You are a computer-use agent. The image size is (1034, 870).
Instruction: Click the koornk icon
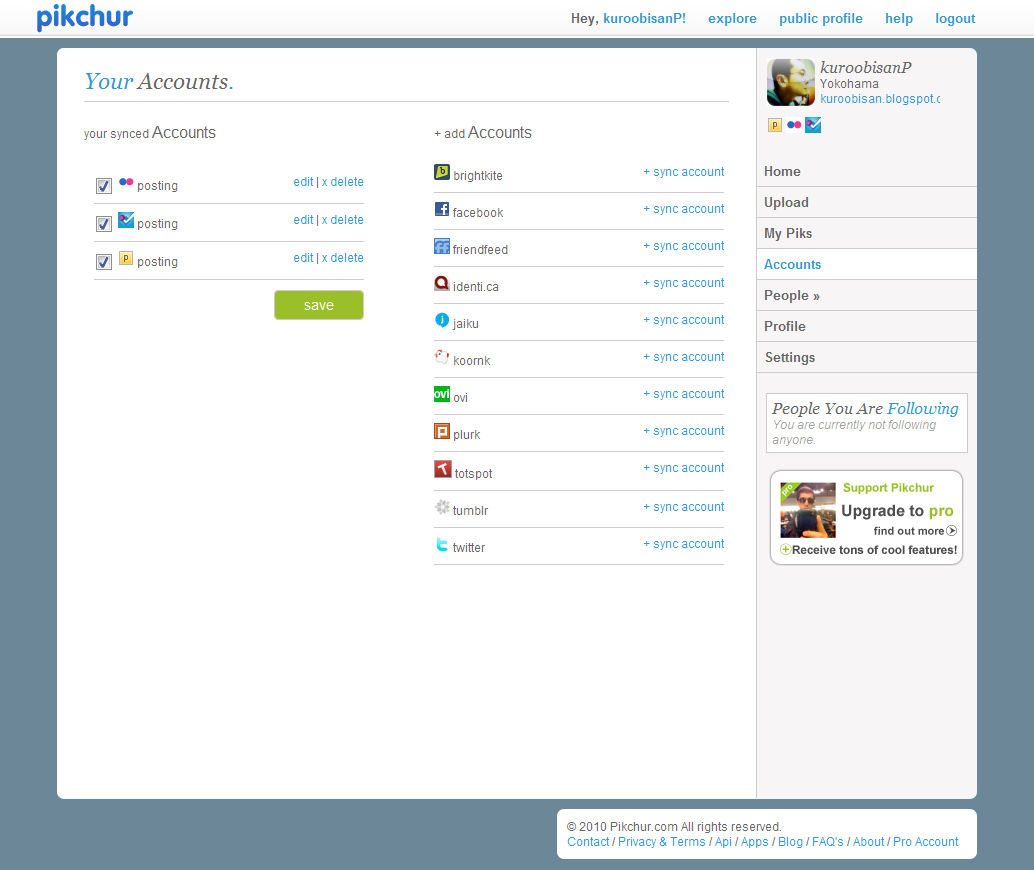click(442, 357)
